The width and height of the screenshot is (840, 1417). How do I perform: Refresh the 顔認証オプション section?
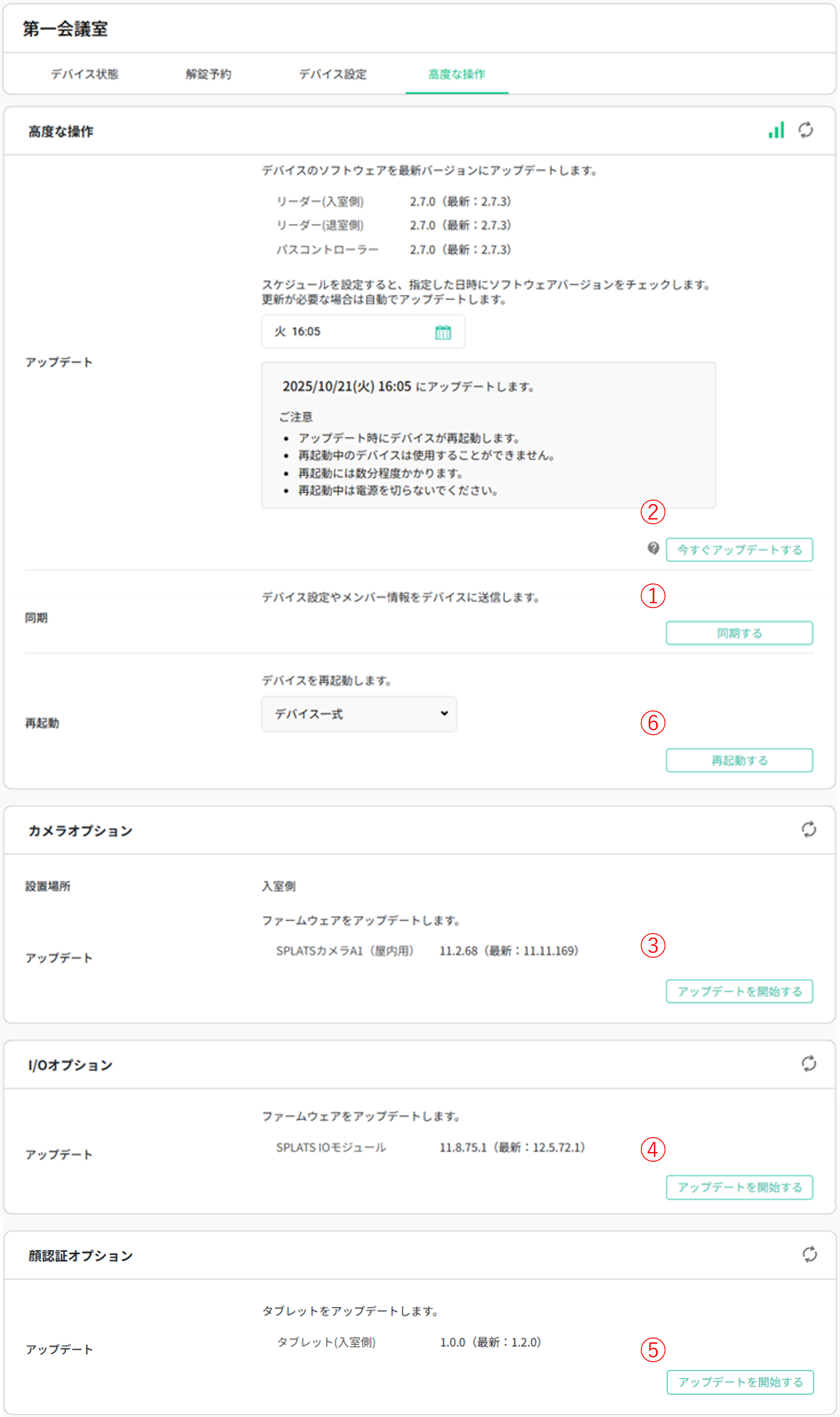809,1254
